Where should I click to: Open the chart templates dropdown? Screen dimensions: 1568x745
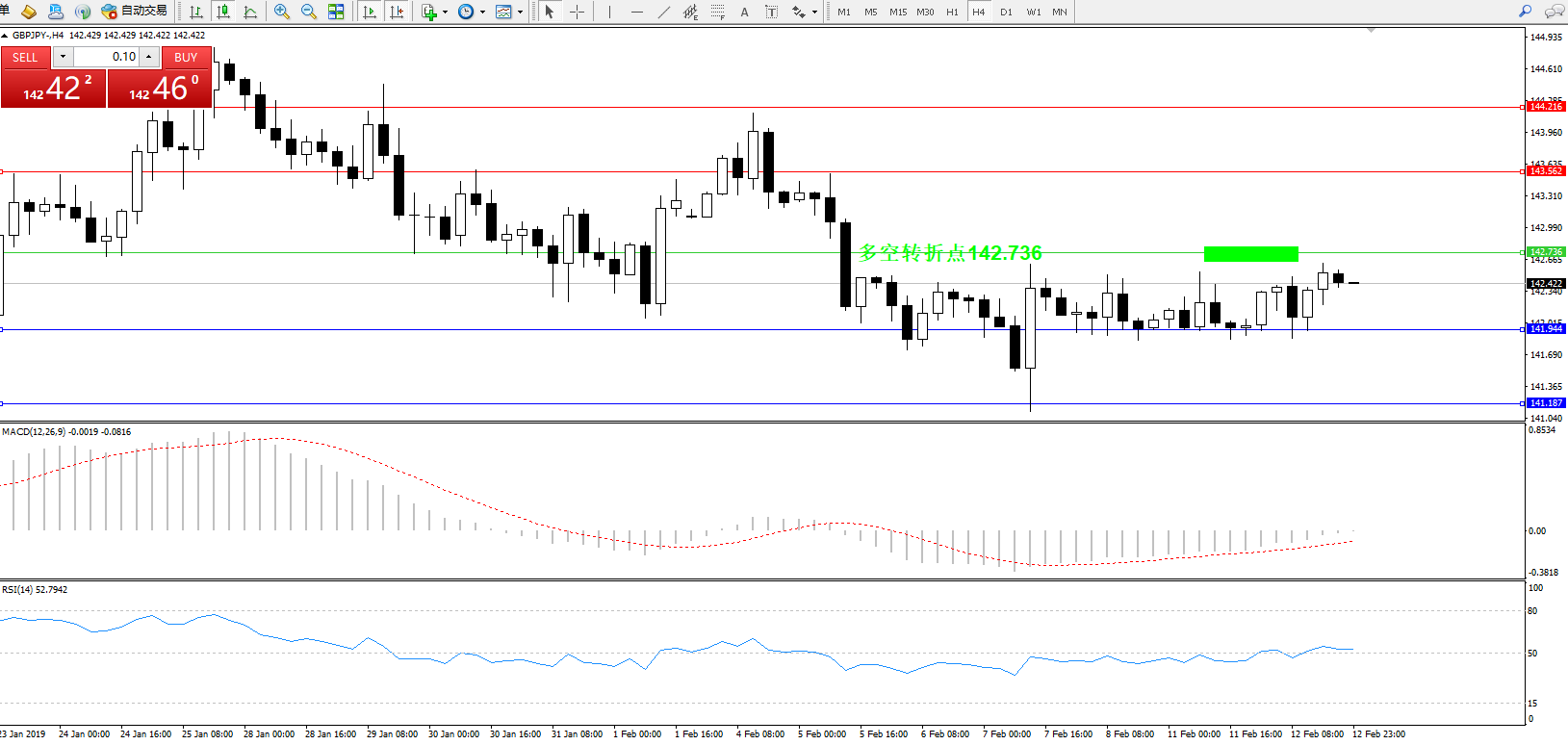[520, 13]
